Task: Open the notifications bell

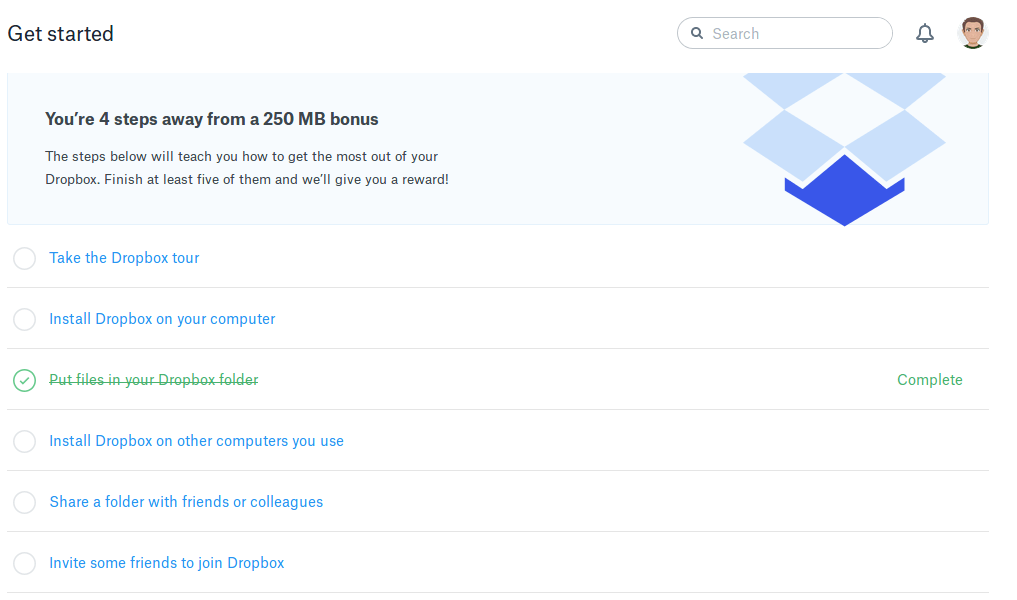Action: tap(924, 33)
